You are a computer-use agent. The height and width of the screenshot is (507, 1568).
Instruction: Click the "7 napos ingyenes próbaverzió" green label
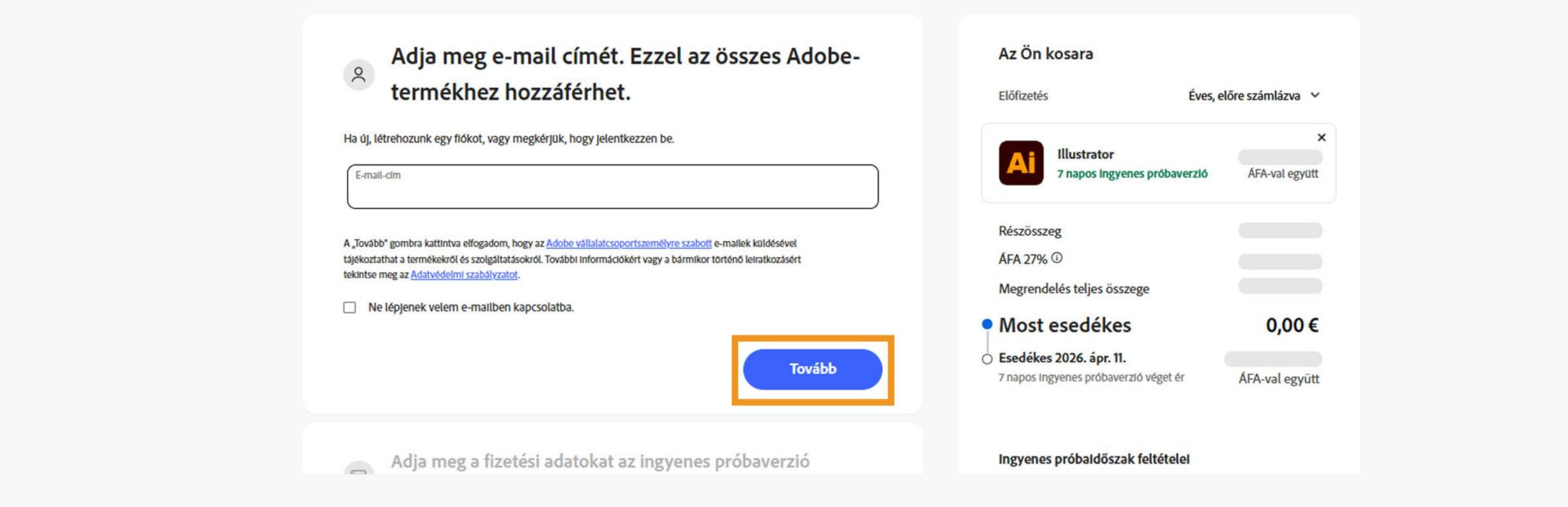1131,174
